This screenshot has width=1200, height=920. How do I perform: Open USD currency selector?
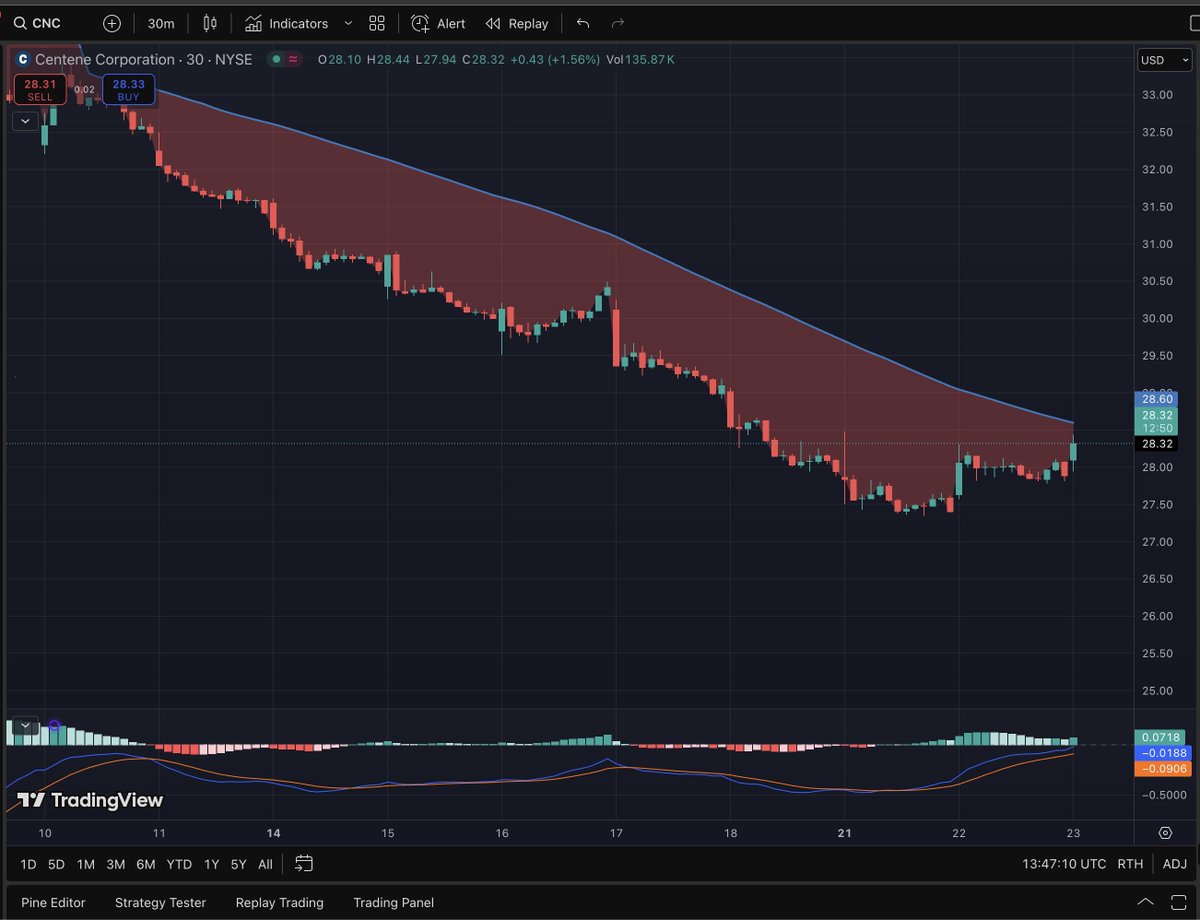[1164, 60]
